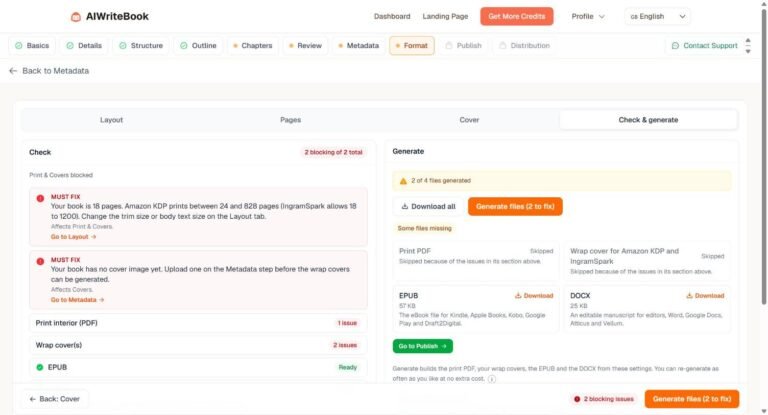Click the skipped Print PDF card
Screen dimensions: 768x415
[x=476, y=261]
